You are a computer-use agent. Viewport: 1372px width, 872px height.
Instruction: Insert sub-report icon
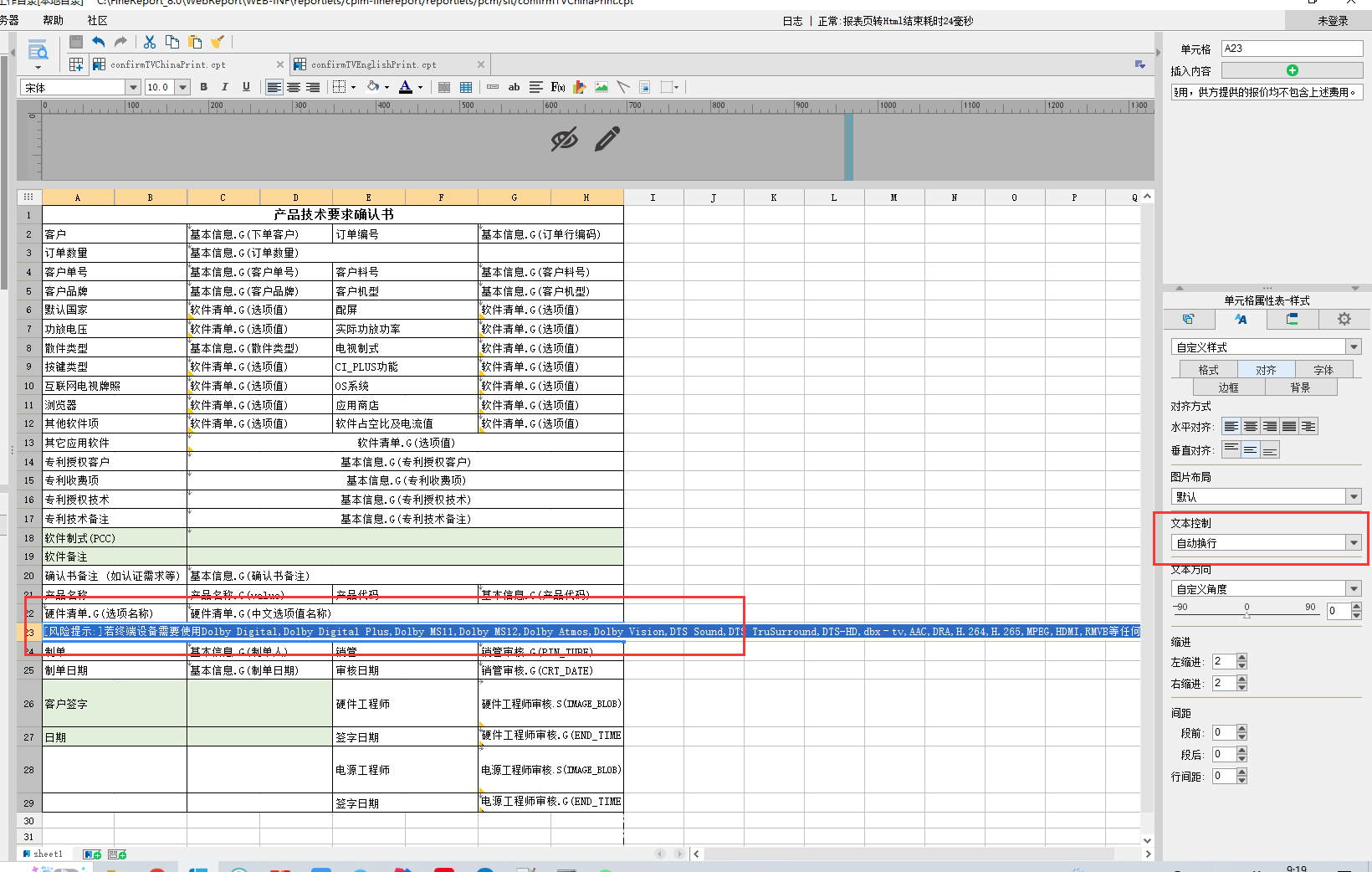tap(645, 87)
